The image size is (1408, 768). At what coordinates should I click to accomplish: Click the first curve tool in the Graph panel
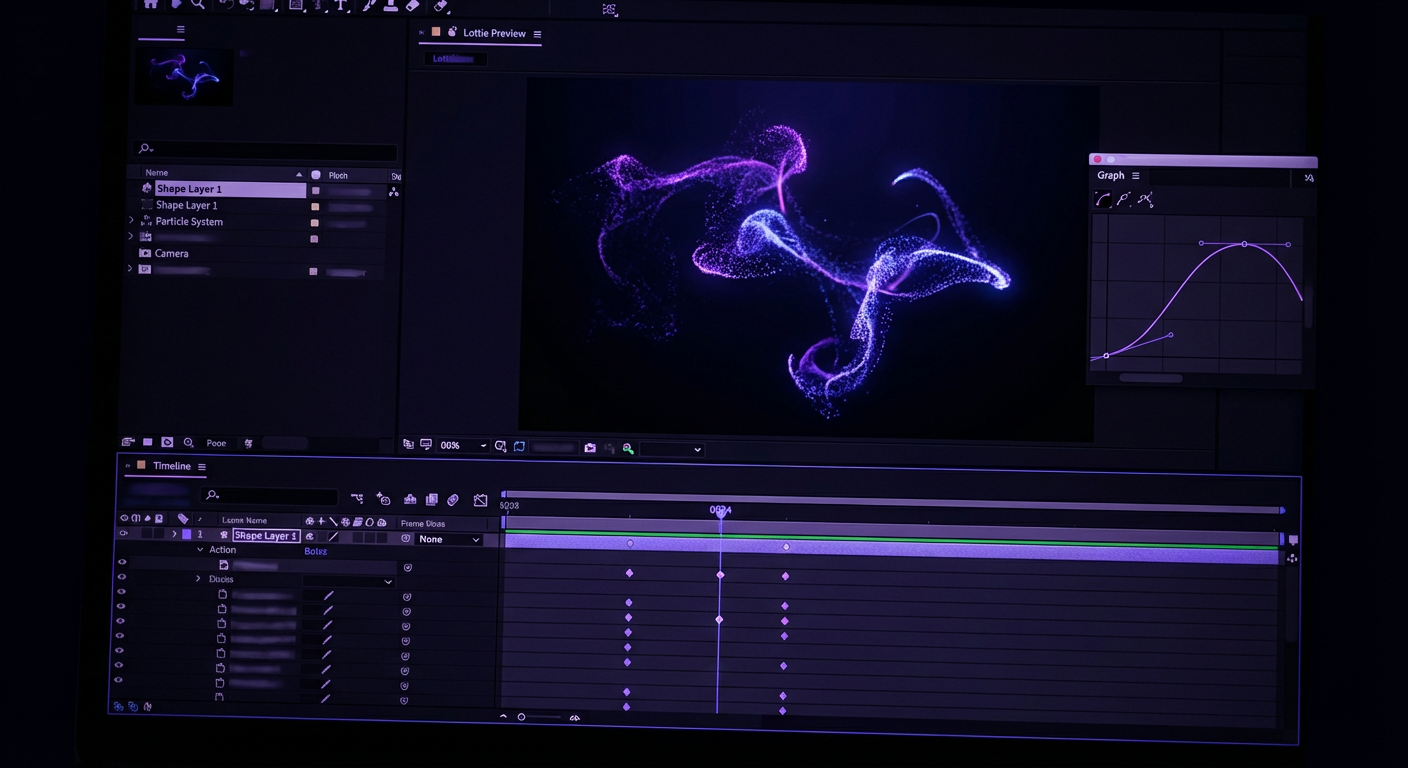[1103, 200]
